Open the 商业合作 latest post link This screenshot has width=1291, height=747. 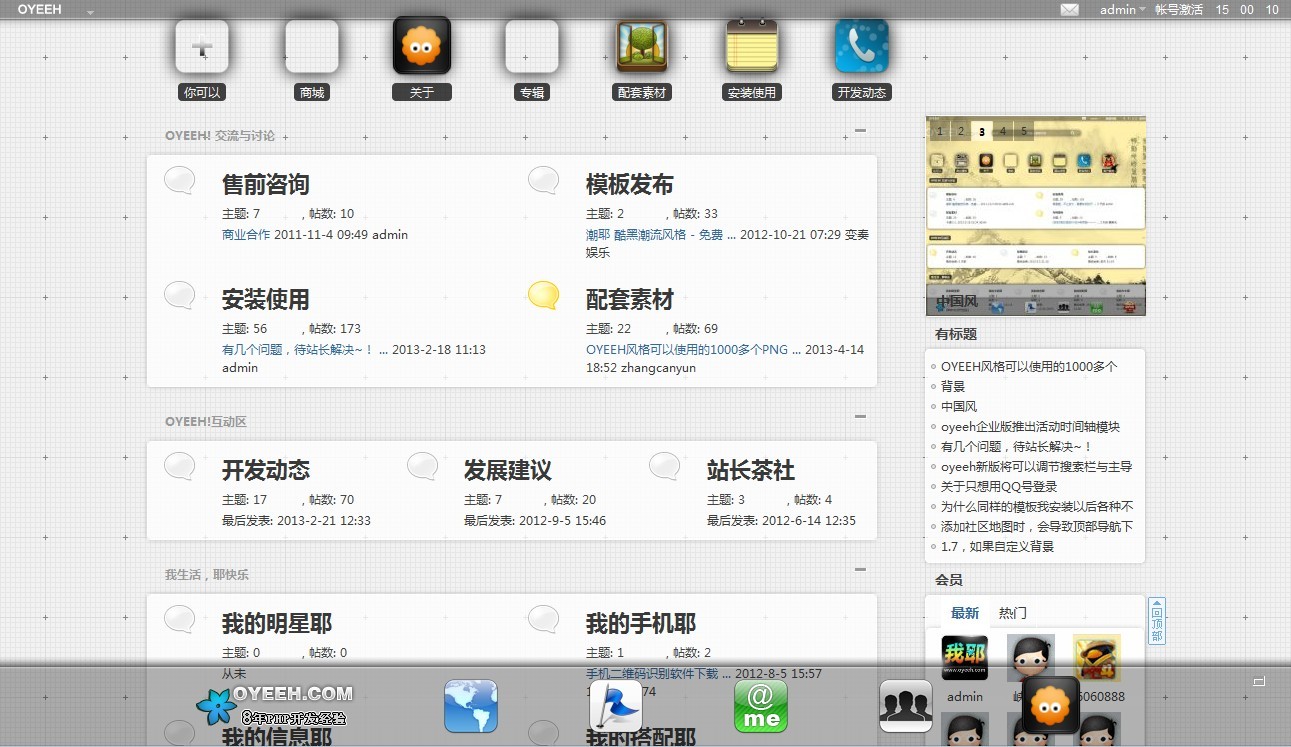point(246,235)
